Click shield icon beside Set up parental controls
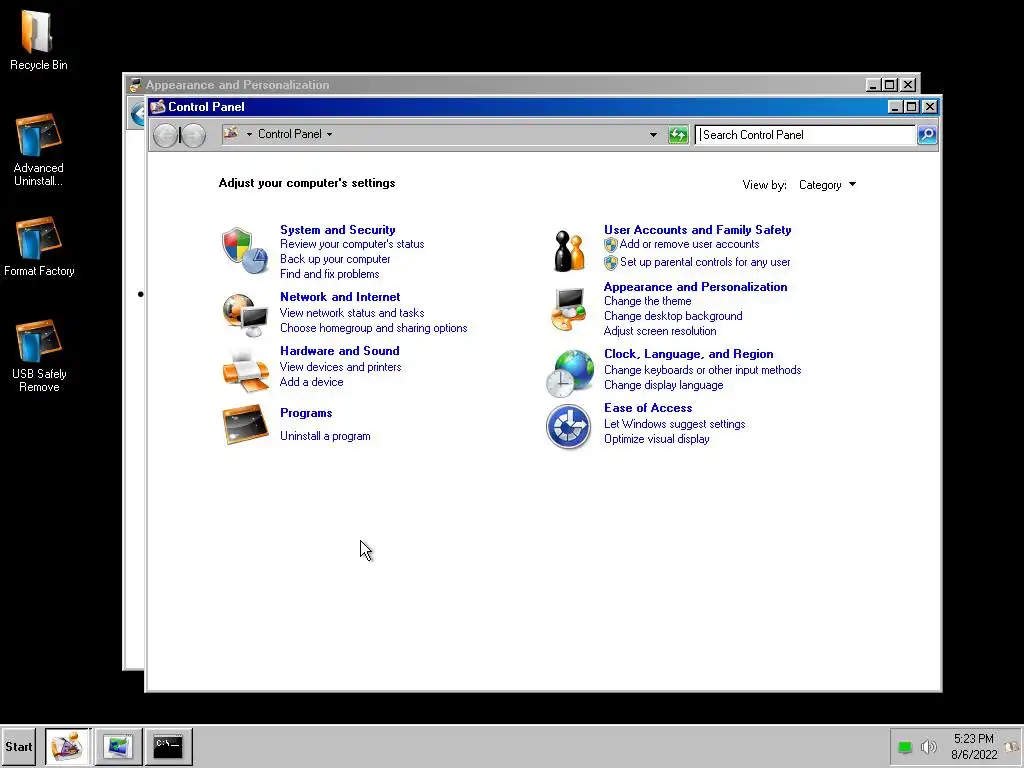 (x=611, y=263)
